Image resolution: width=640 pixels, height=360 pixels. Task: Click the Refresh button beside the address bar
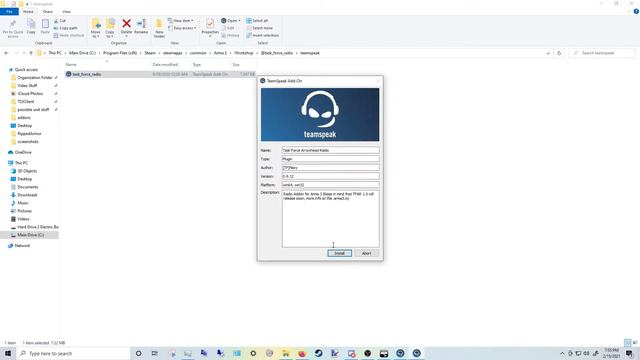point(559,53)
